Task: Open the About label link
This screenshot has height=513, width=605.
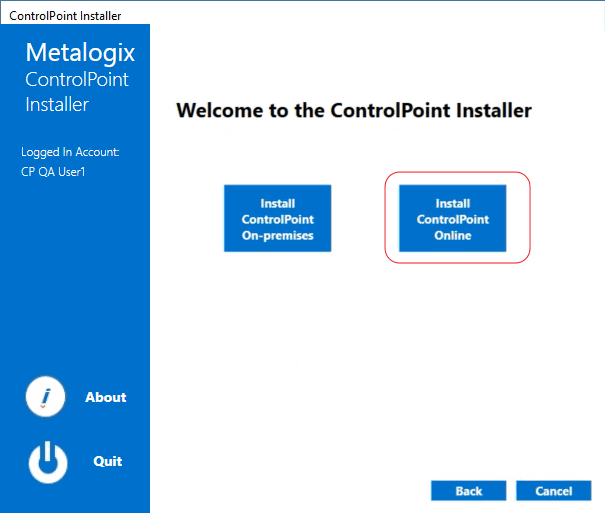Action: [105, 397]
